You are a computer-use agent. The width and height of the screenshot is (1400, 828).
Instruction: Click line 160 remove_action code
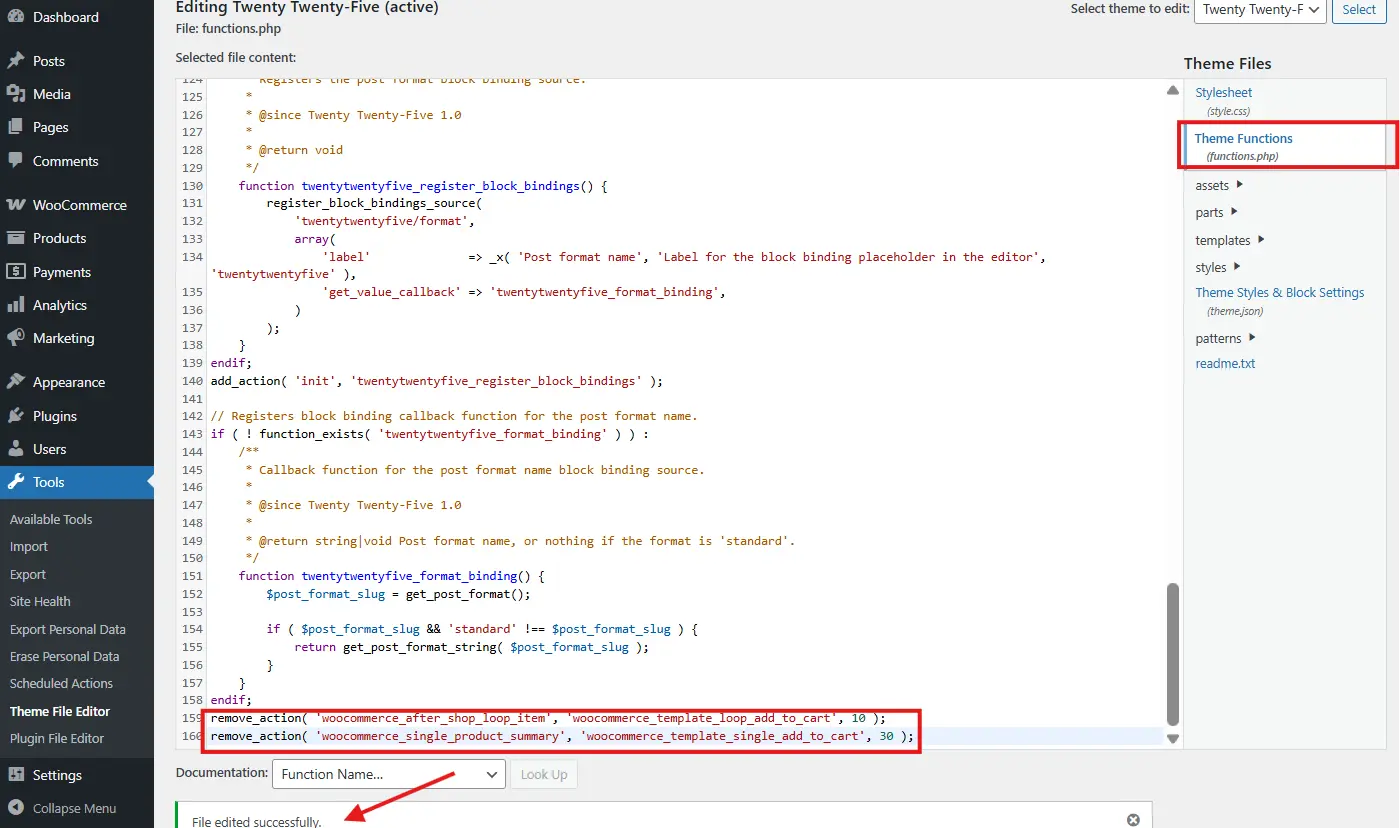[x=562, y=736]
